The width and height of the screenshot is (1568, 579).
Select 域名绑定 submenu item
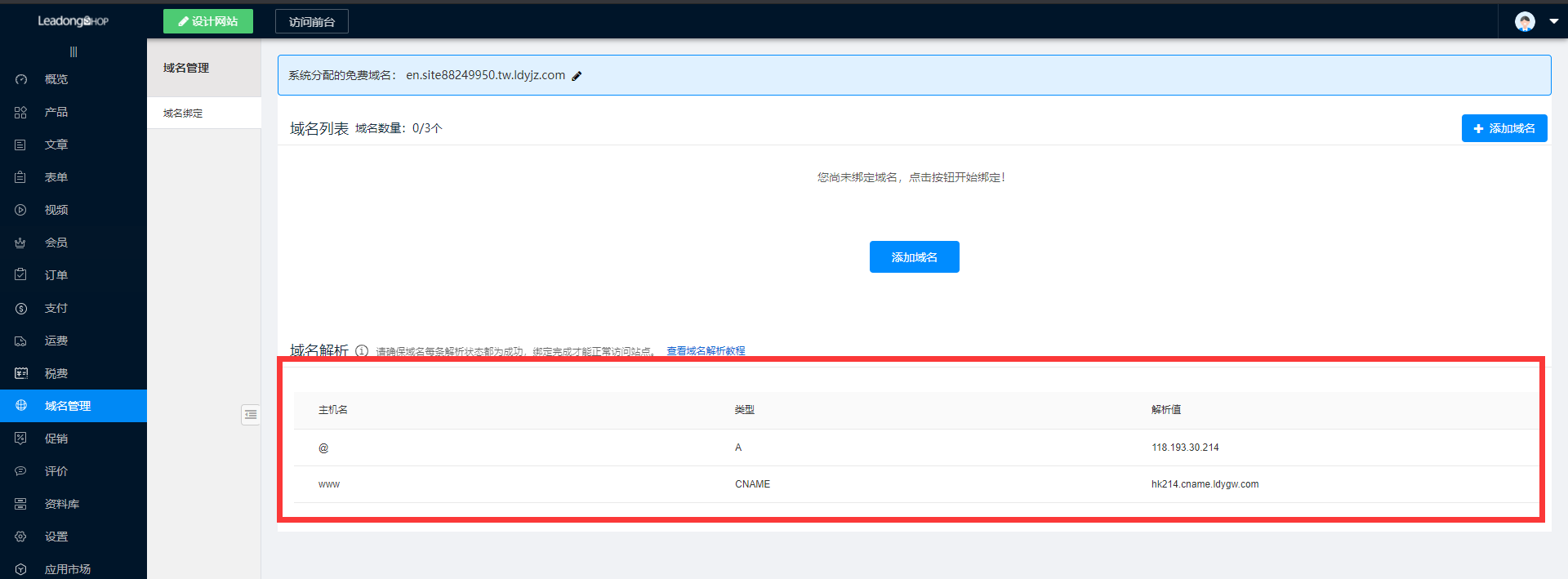(183, 114)
